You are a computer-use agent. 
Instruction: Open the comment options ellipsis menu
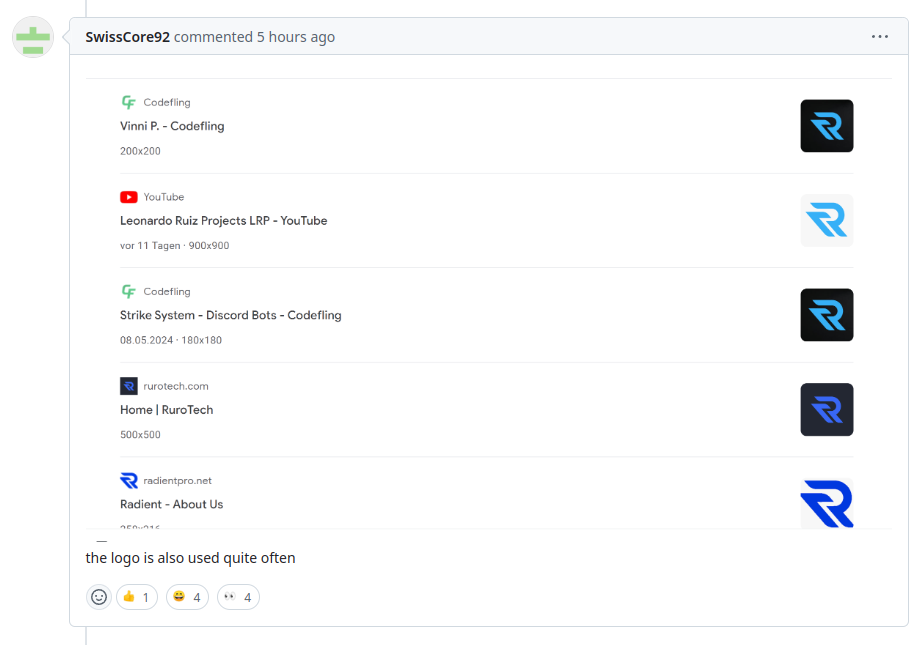point(879,36)
